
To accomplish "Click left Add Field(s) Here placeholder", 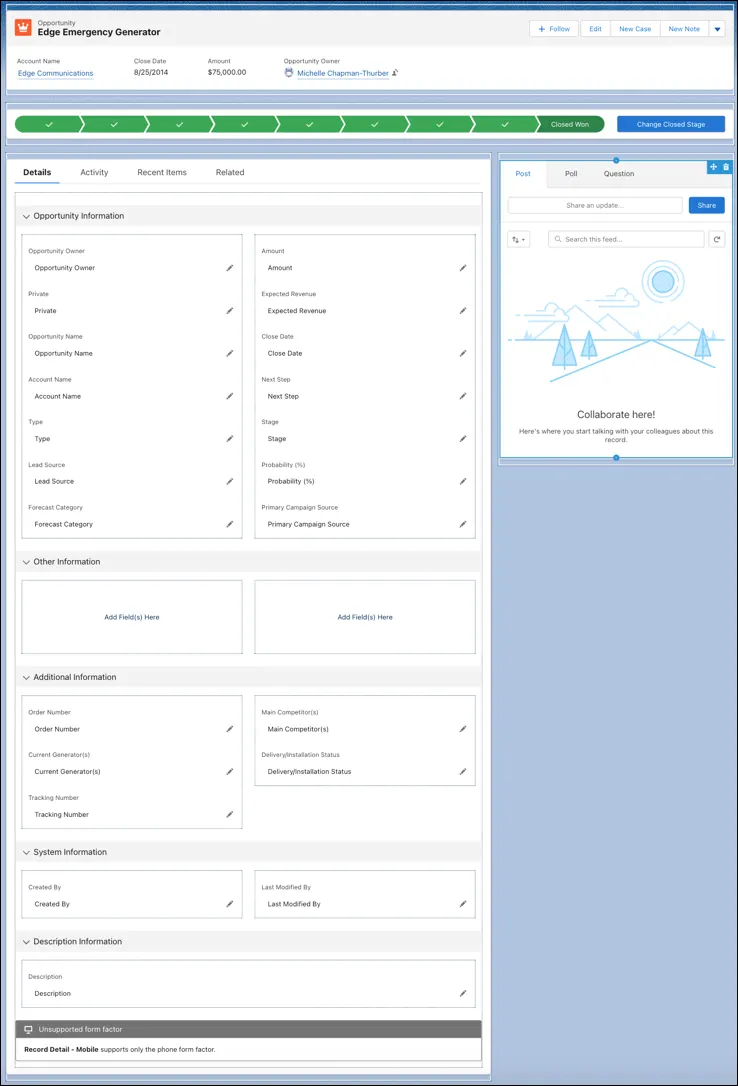I will pyautogui.click(x=132, y=617).
